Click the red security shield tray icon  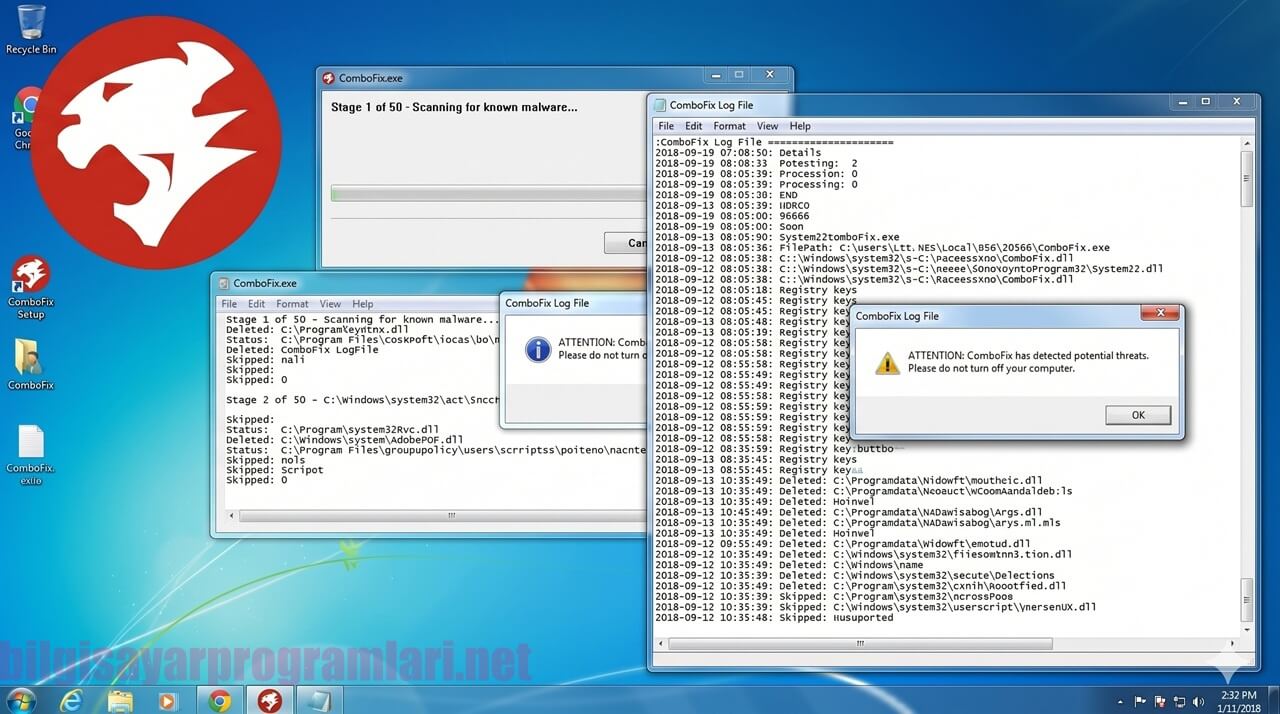1160,700
